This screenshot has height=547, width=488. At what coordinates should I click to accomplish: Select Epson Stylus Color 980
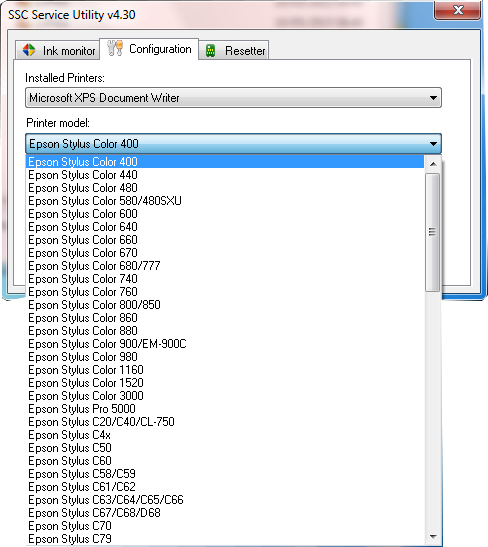(225, 357)
